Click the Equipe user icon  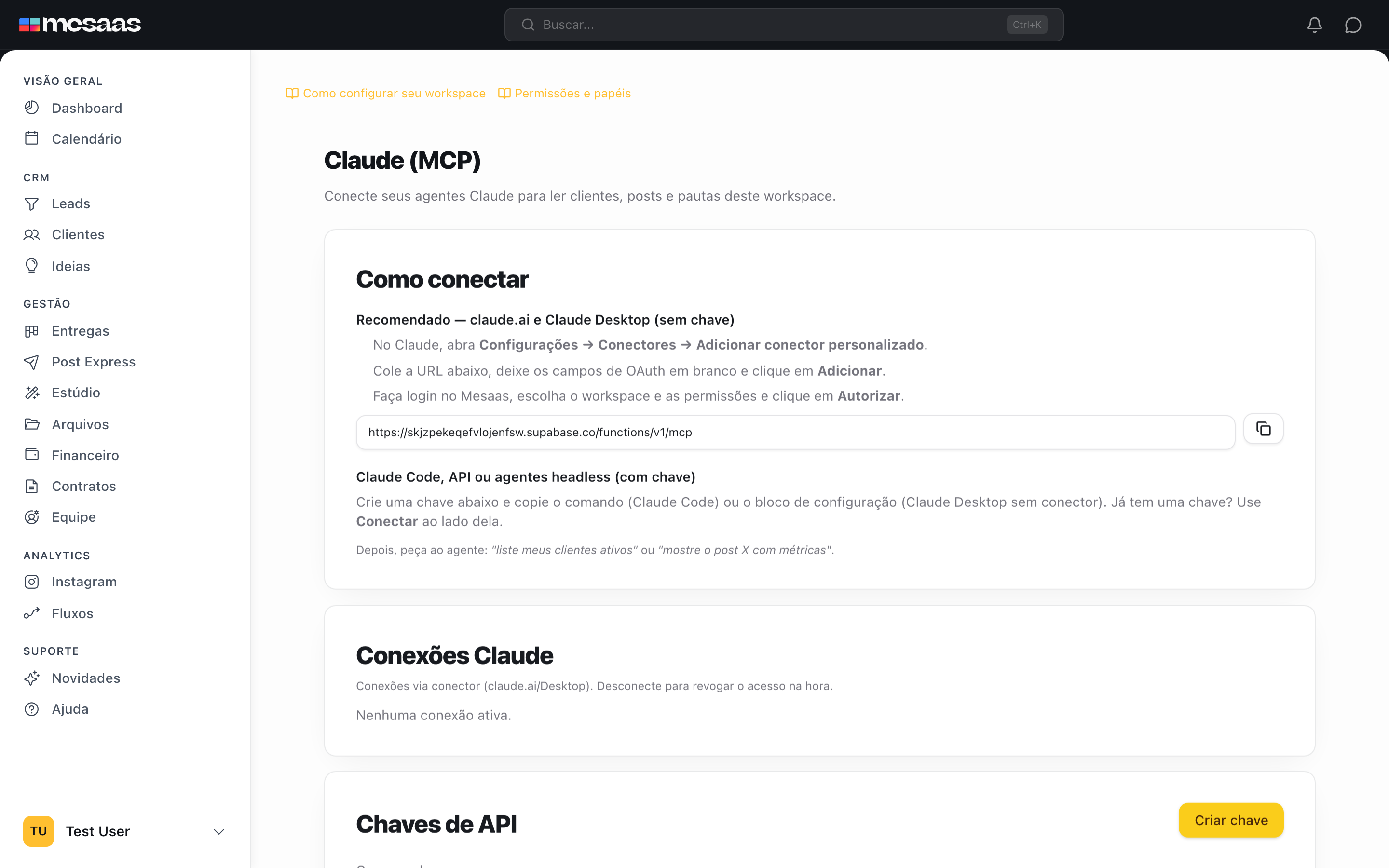click(x=31, y=516)
